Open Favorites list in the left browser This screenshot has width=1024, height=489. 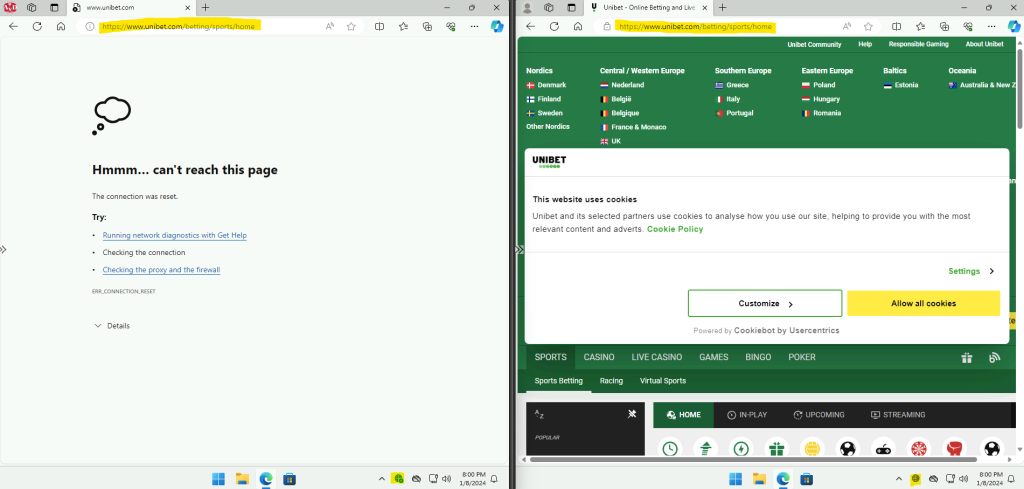click(403, 27)
